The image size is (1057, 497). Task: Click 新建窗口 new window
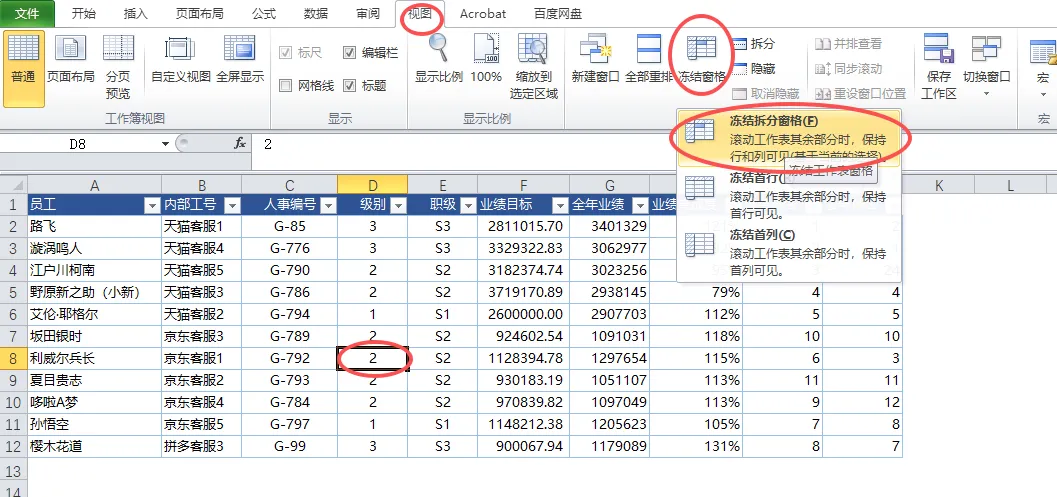(595, 61)
